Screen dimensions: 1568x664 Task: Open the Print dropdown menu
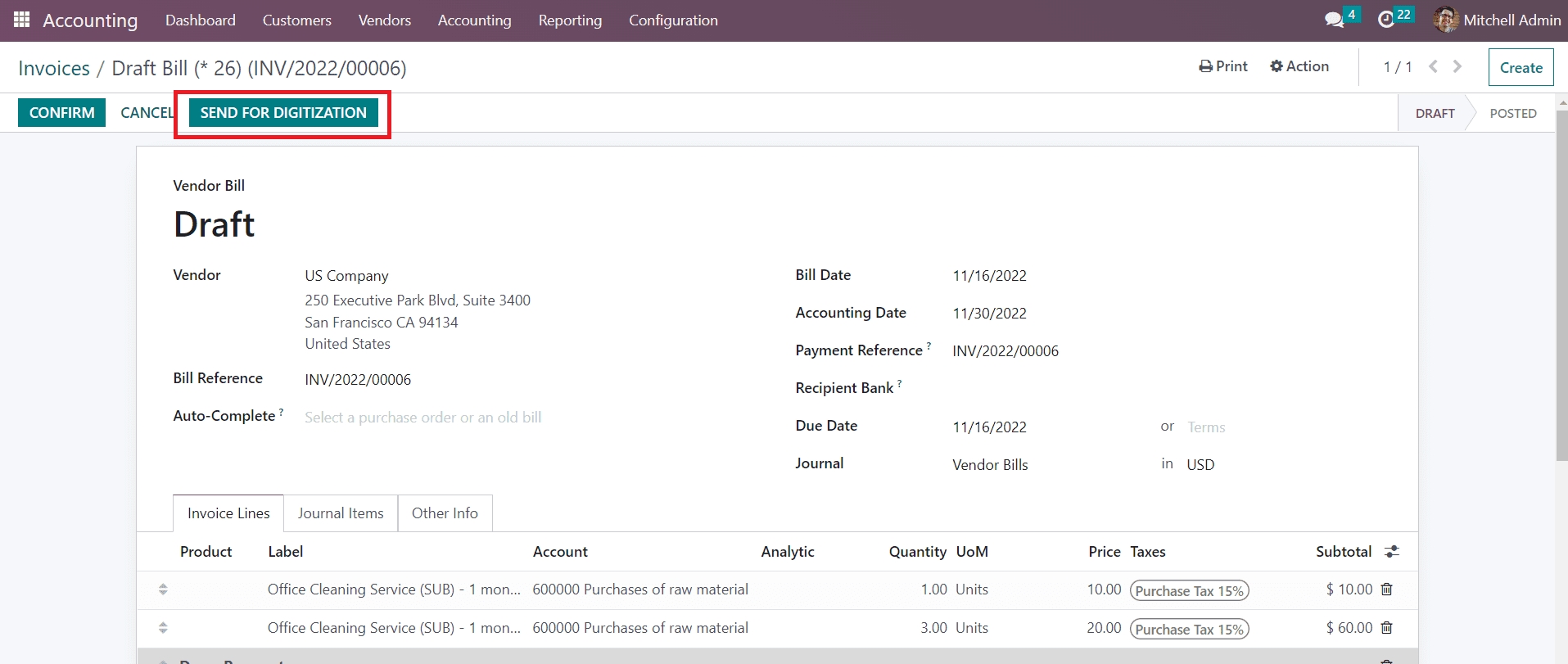coord(1223,66)
